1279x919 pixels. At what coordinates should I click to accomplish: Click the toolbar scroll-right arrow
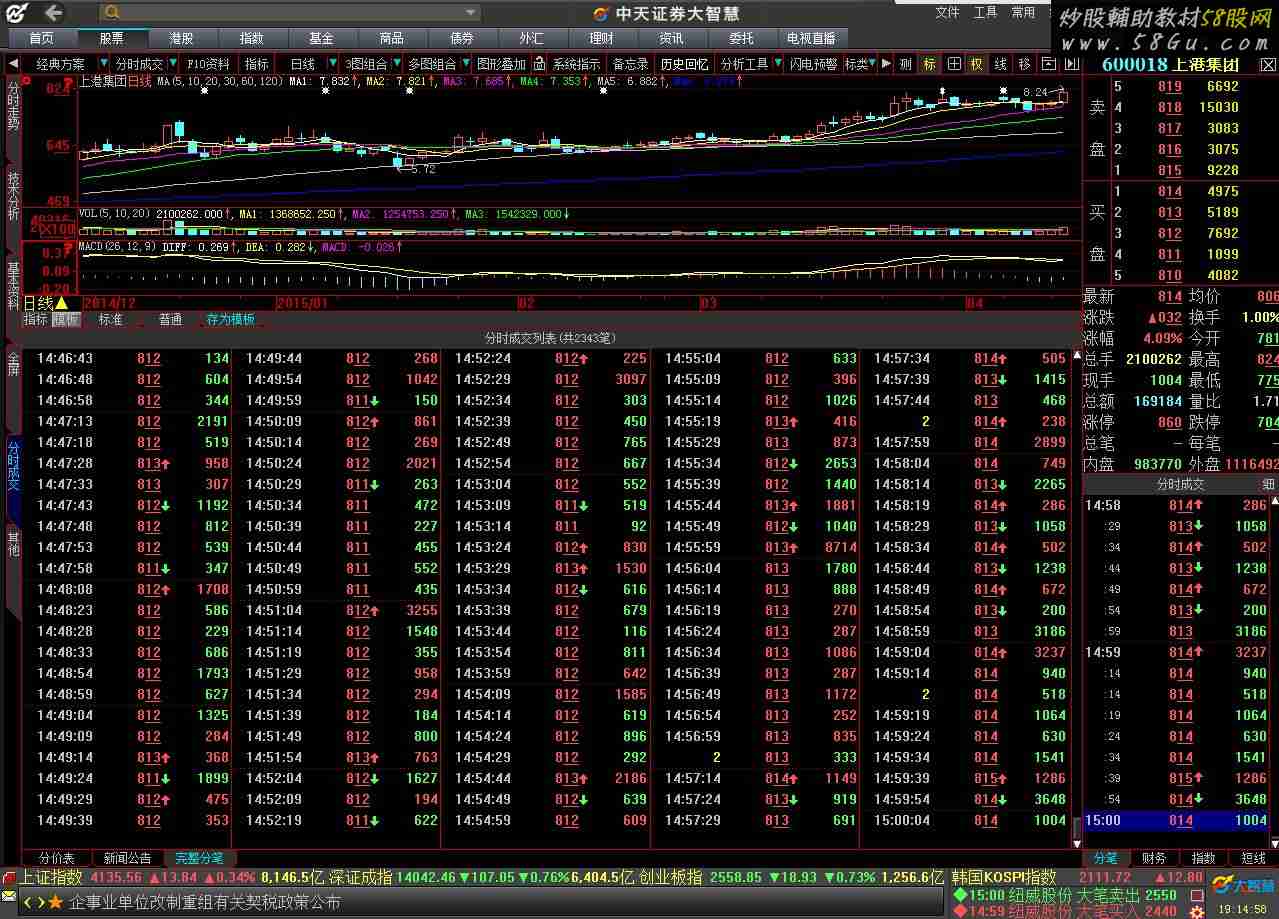pyautogui.click(x=886, y=64)
